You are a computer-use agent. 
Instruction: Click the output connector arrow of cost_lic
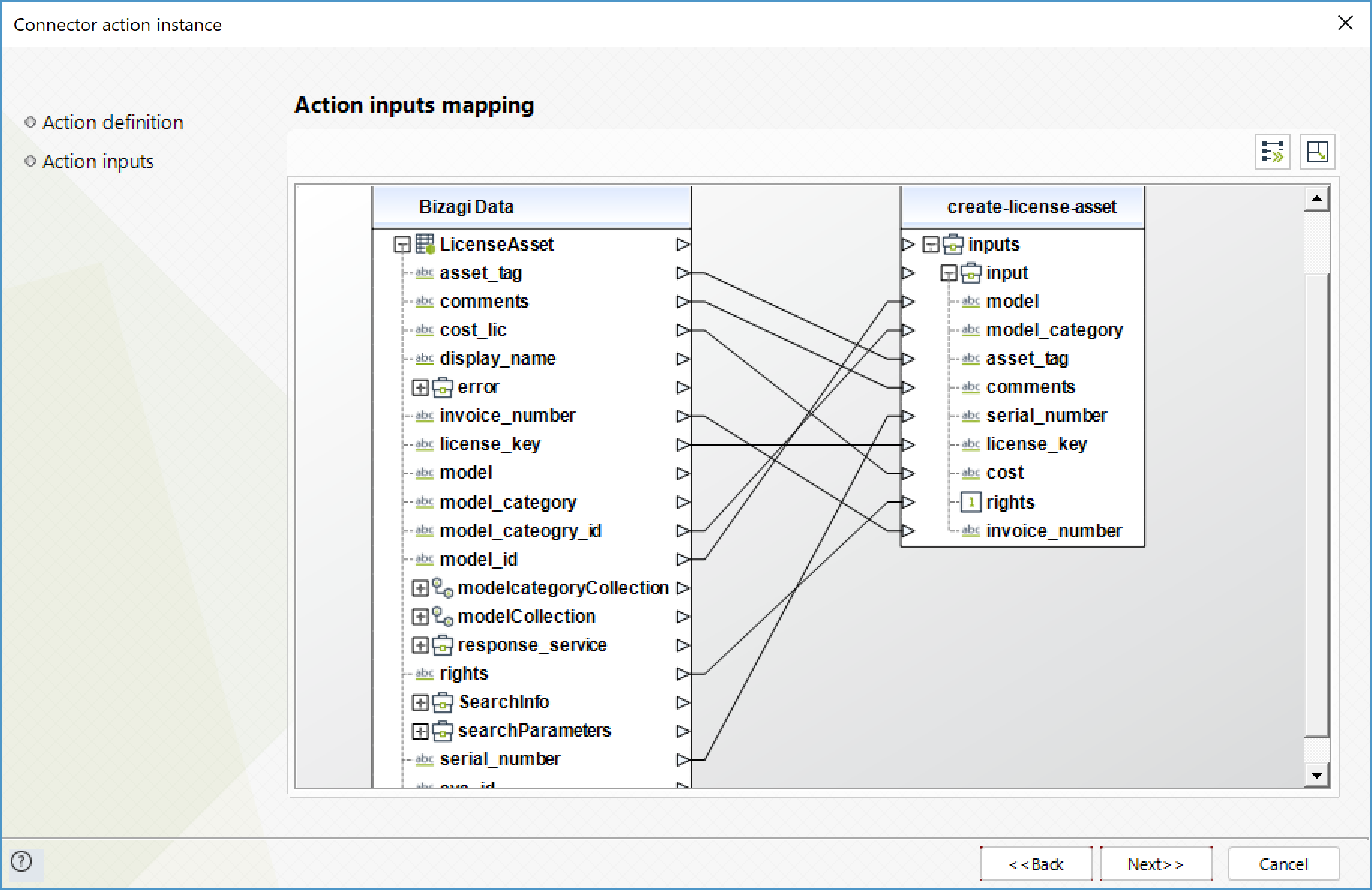pyautogui.click(x=683, y=330)
